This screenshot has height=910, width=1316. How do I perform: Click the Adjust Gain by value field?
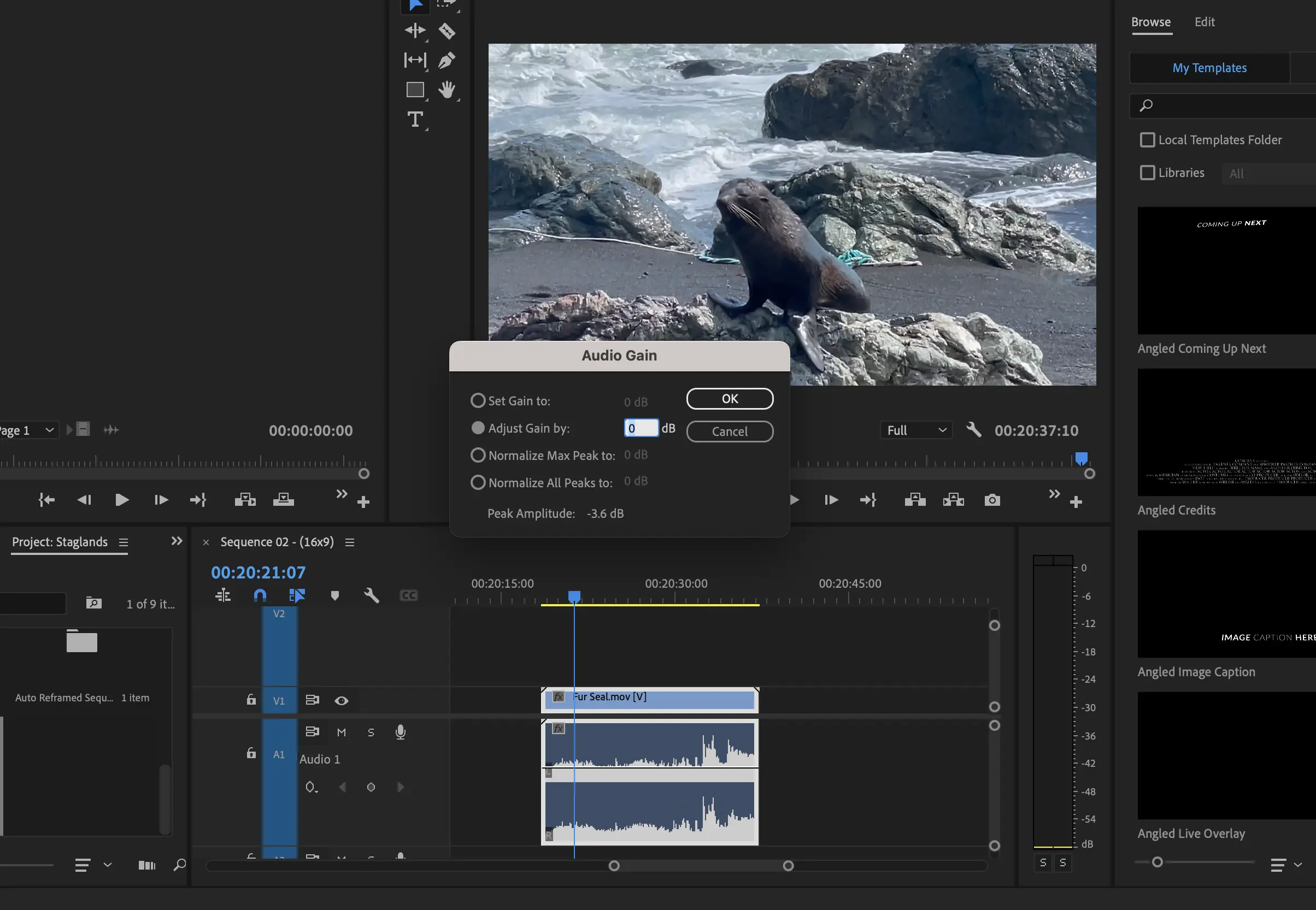pyautogui.click(x=640, y=428)
